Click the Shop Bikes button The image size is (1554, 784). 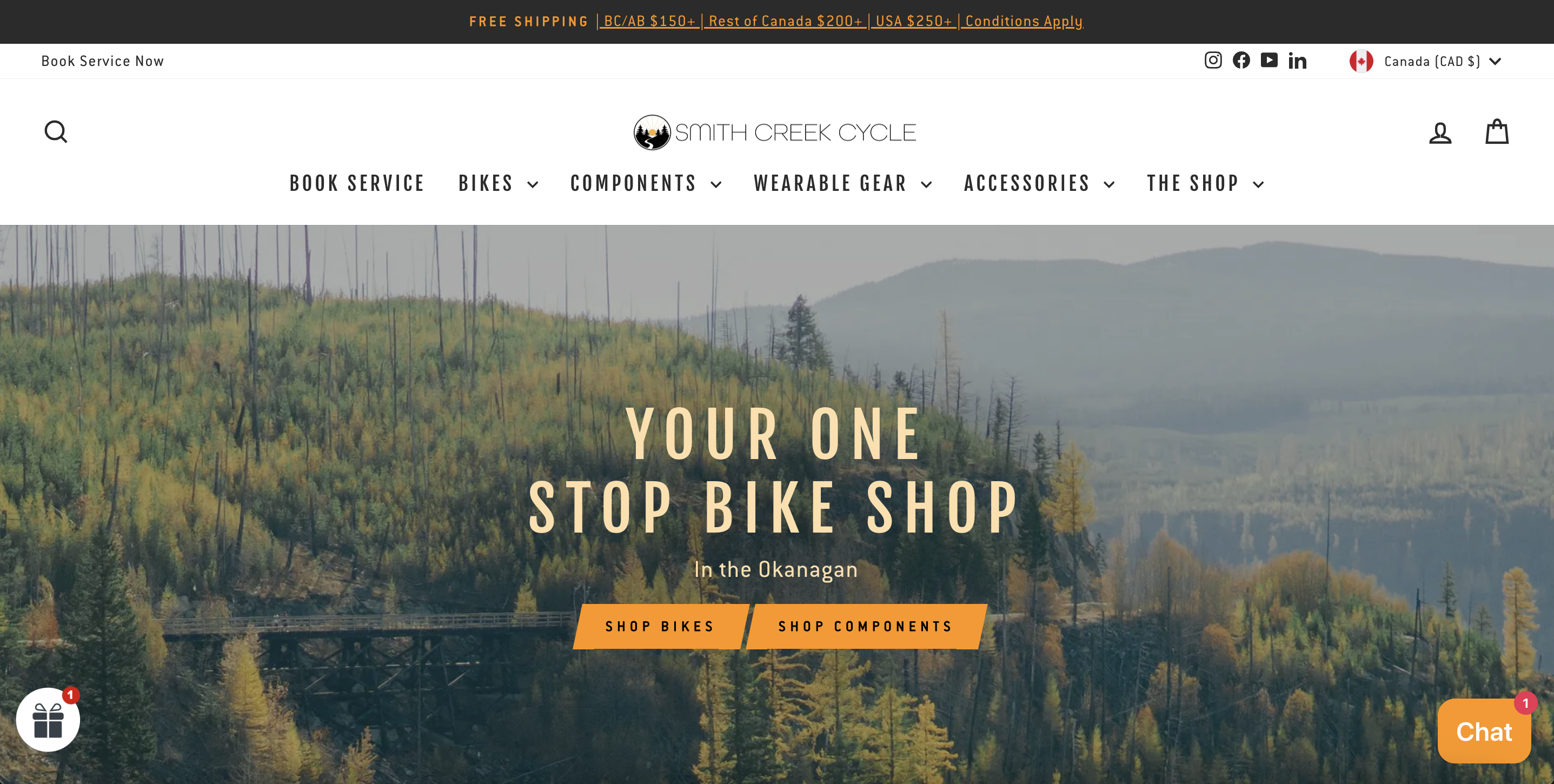(661, 627)
